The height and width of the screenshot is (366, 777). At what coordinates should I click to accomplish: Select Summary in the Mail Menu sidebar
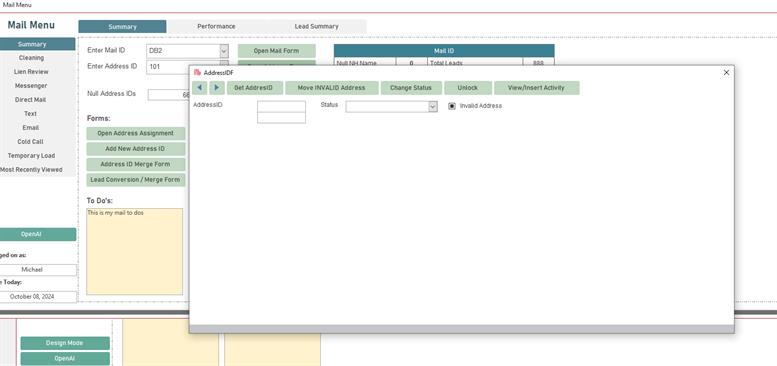click(x=32, y=44)
